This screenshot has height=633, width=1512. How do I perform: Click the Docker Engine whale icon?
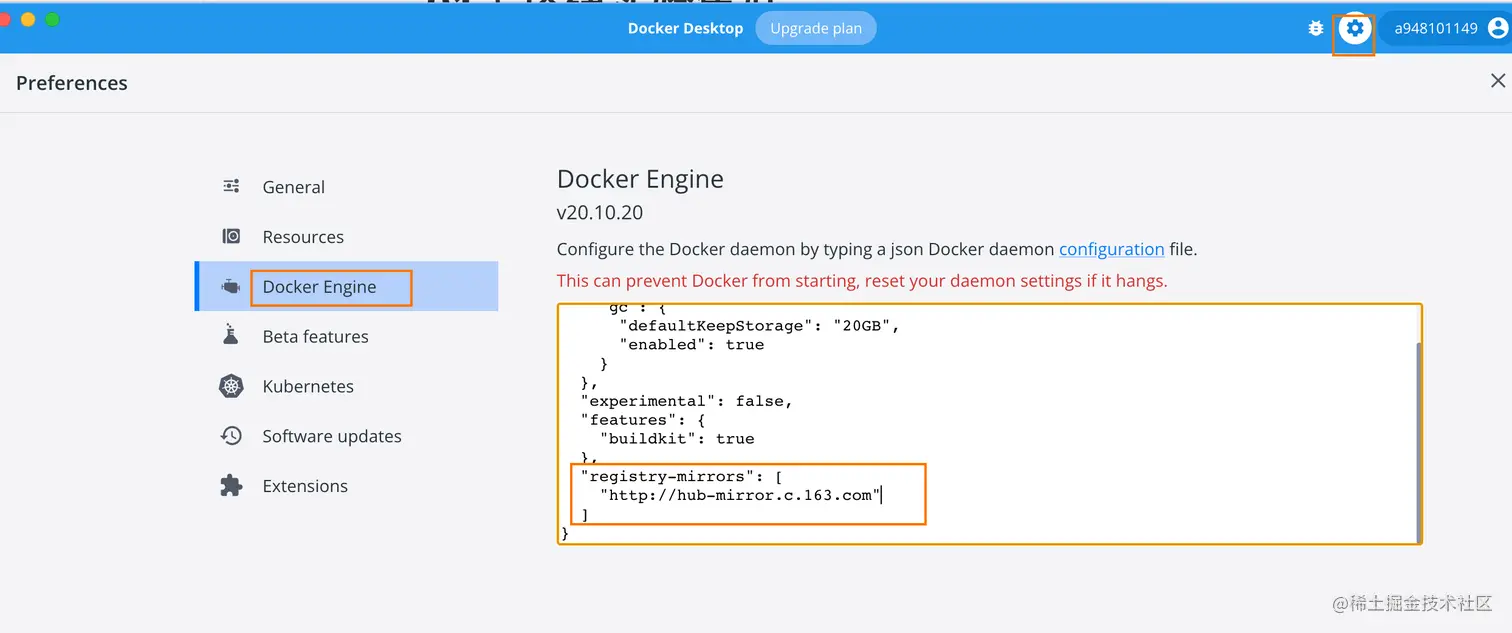tap(231, 287)
